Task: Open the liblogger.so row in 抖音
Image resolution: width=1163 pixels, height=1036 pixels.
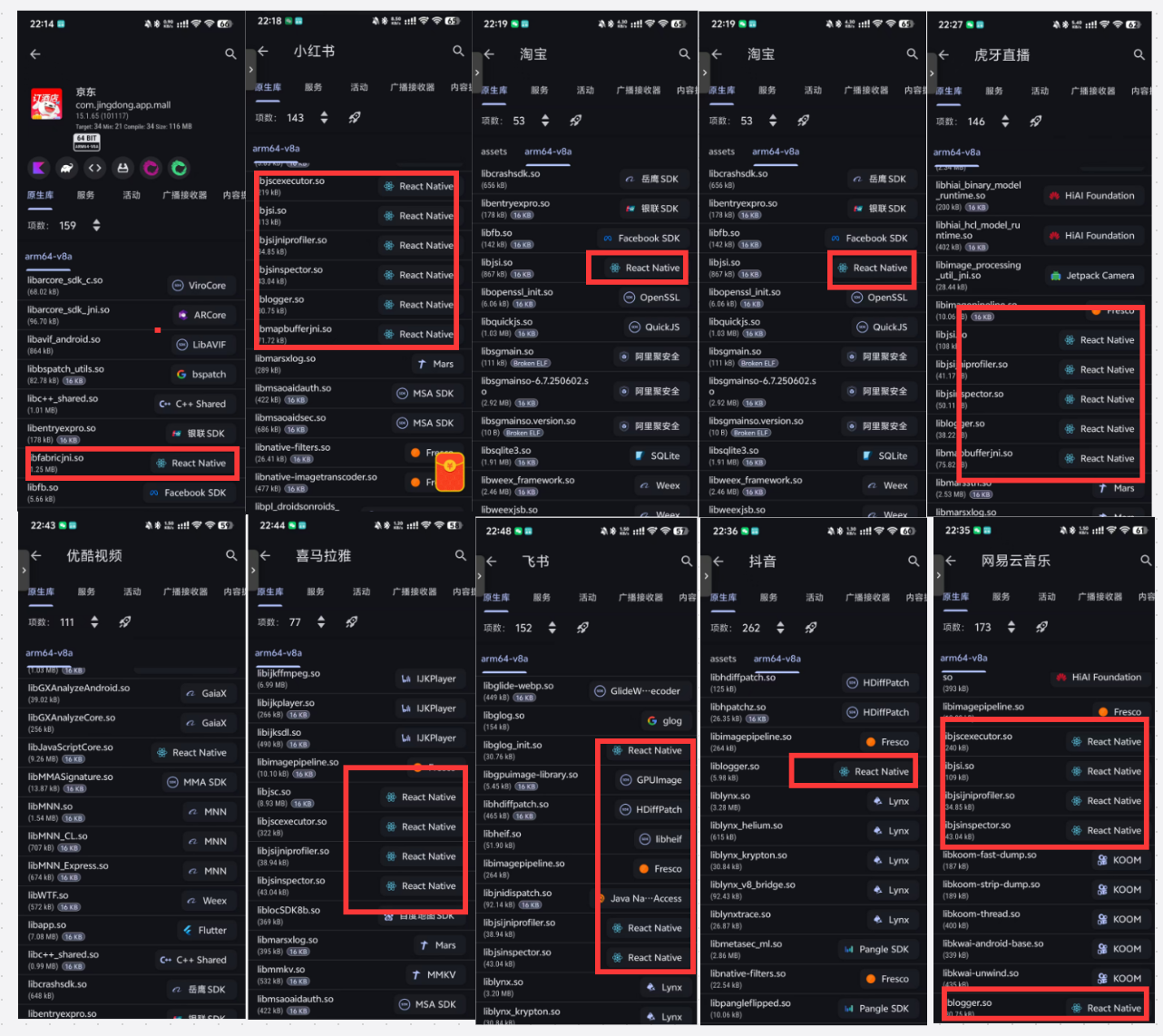Action: coord(813,771)
